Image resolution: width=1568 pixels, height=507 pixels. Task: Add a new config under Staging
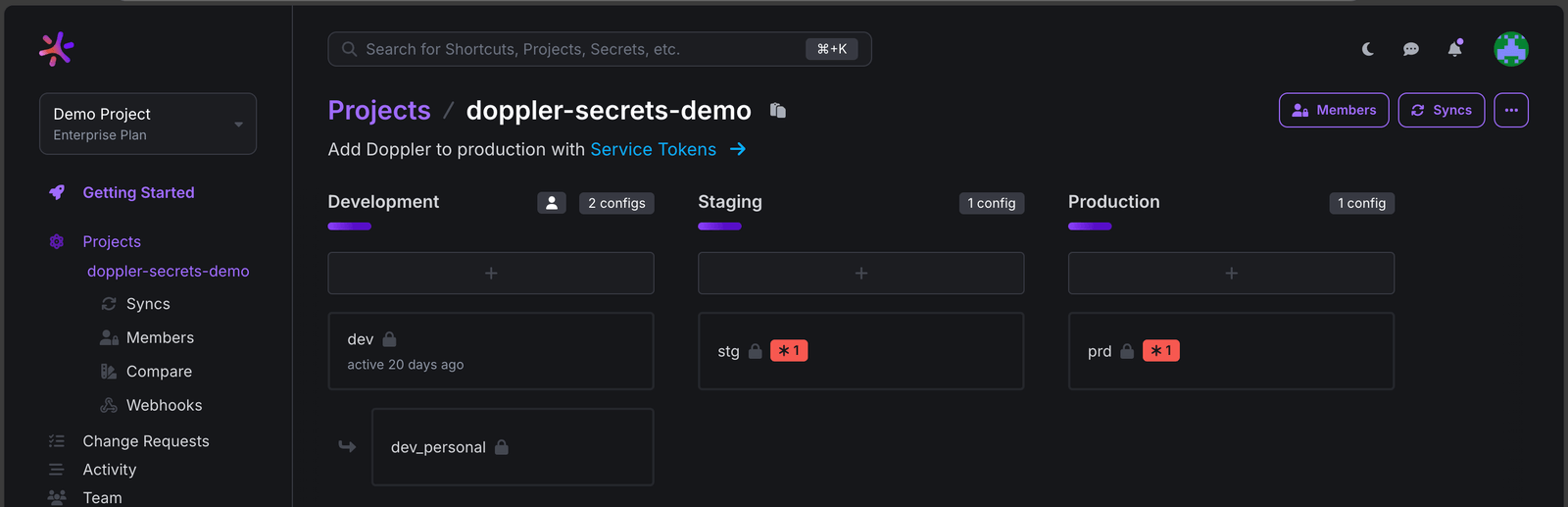(x=861, y=273)
